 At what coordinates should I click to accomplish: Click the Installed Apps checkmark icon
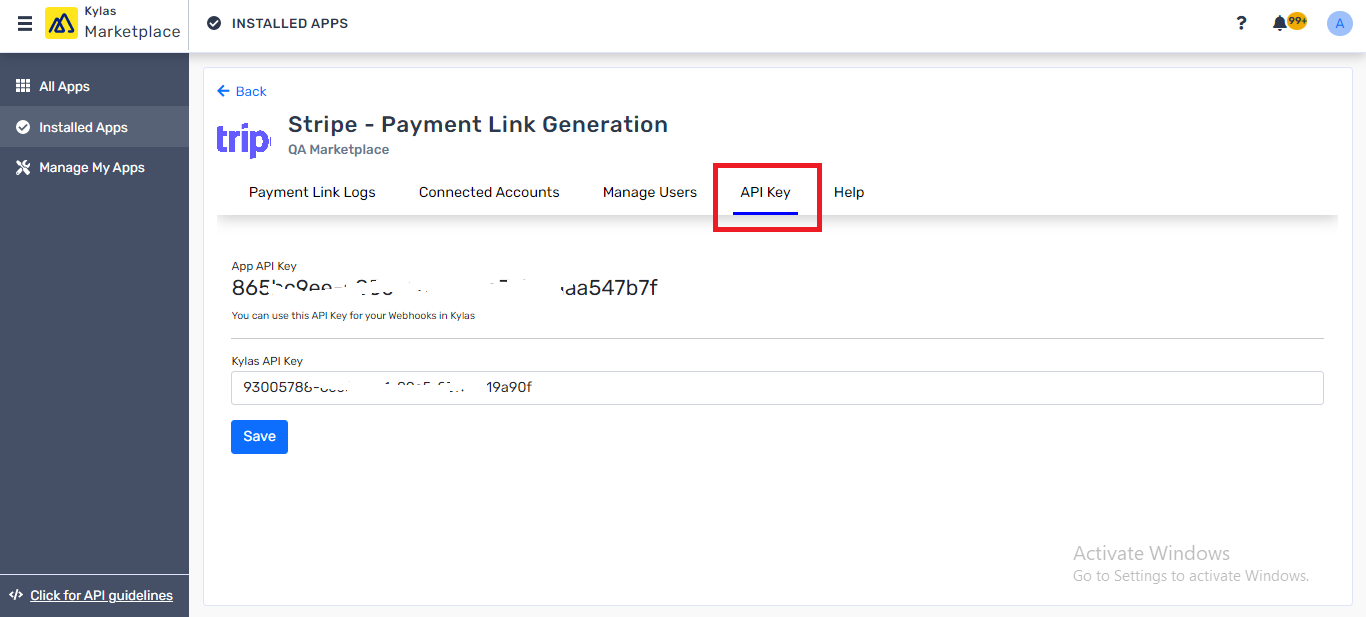(23, 126)
